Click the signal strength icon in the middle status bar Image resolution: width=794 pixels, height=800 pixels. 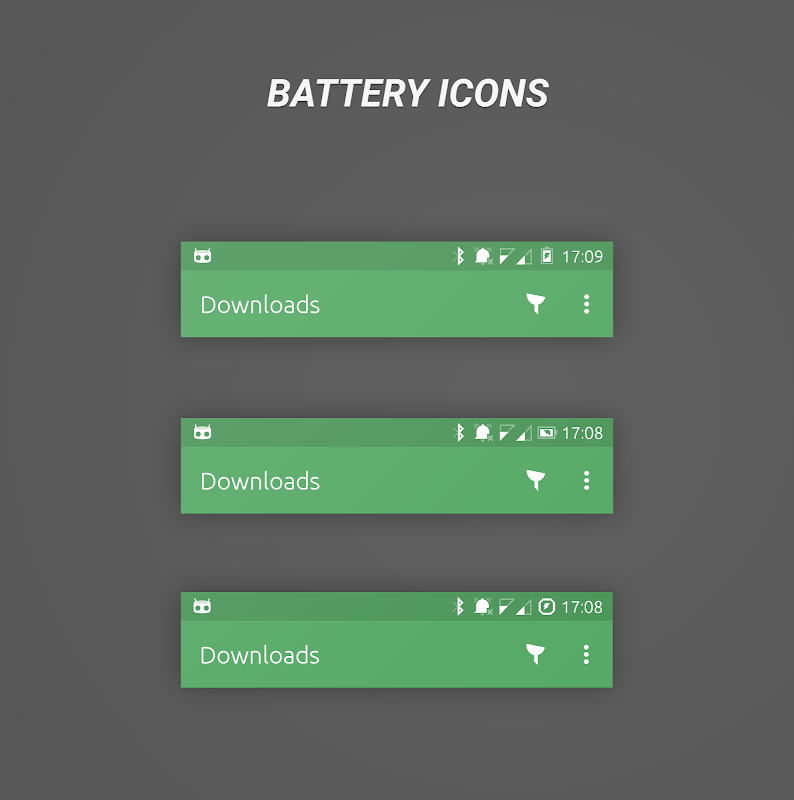coord(524,433)
